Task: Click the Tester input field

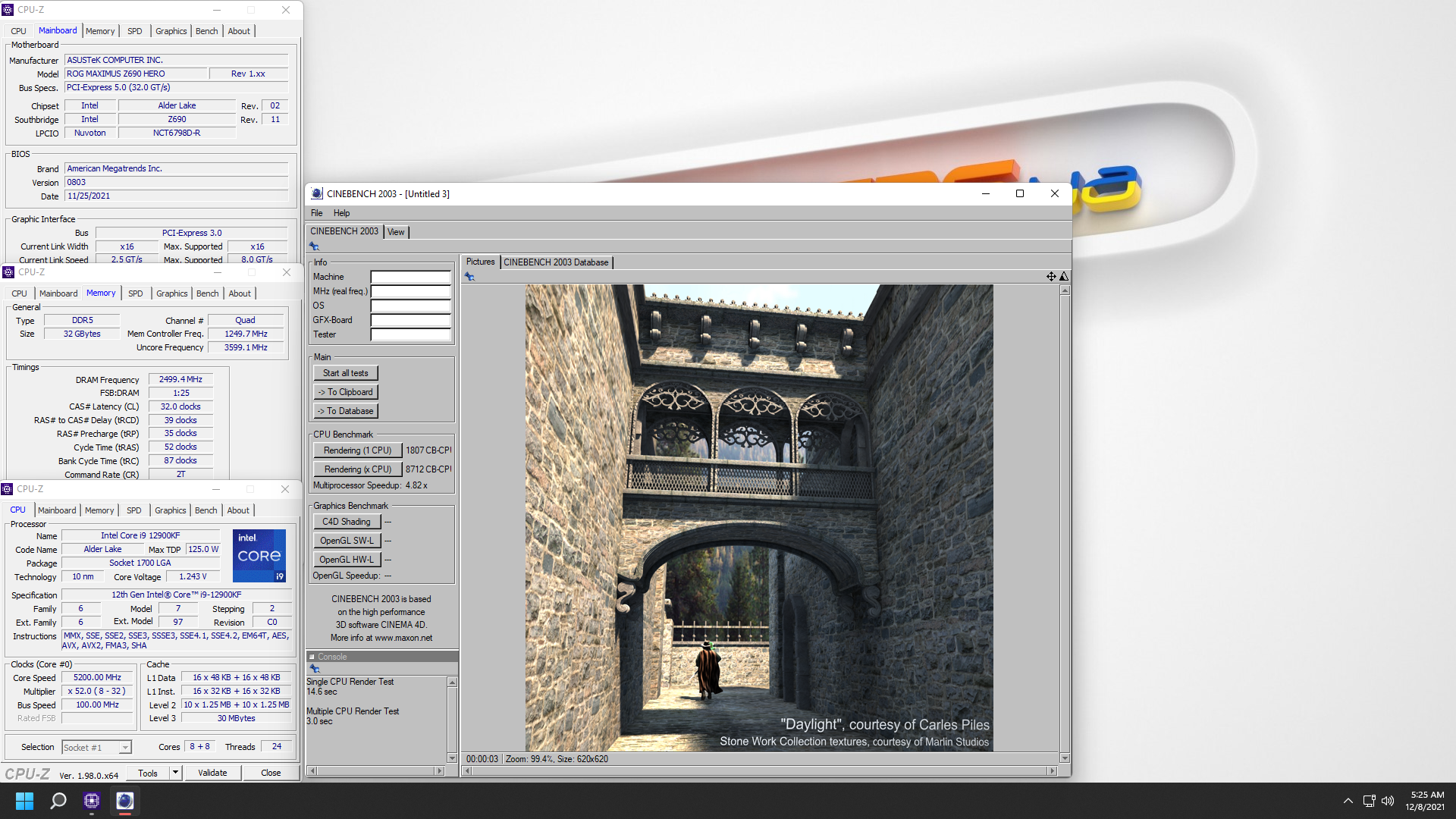Action: tap(410, 334)
